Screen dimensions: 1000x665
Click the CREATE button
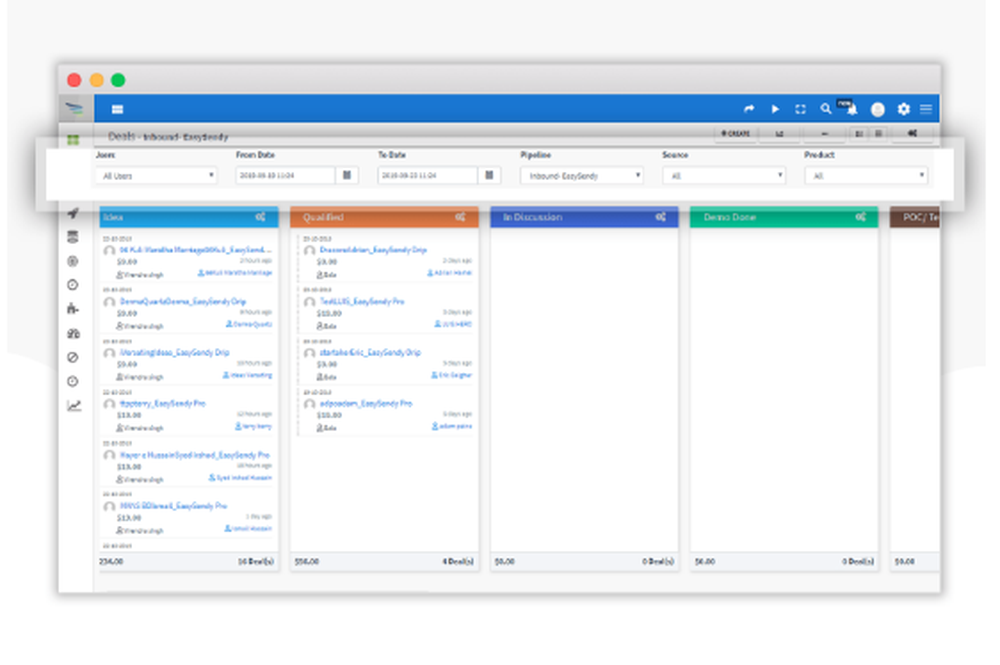(735, 134)
